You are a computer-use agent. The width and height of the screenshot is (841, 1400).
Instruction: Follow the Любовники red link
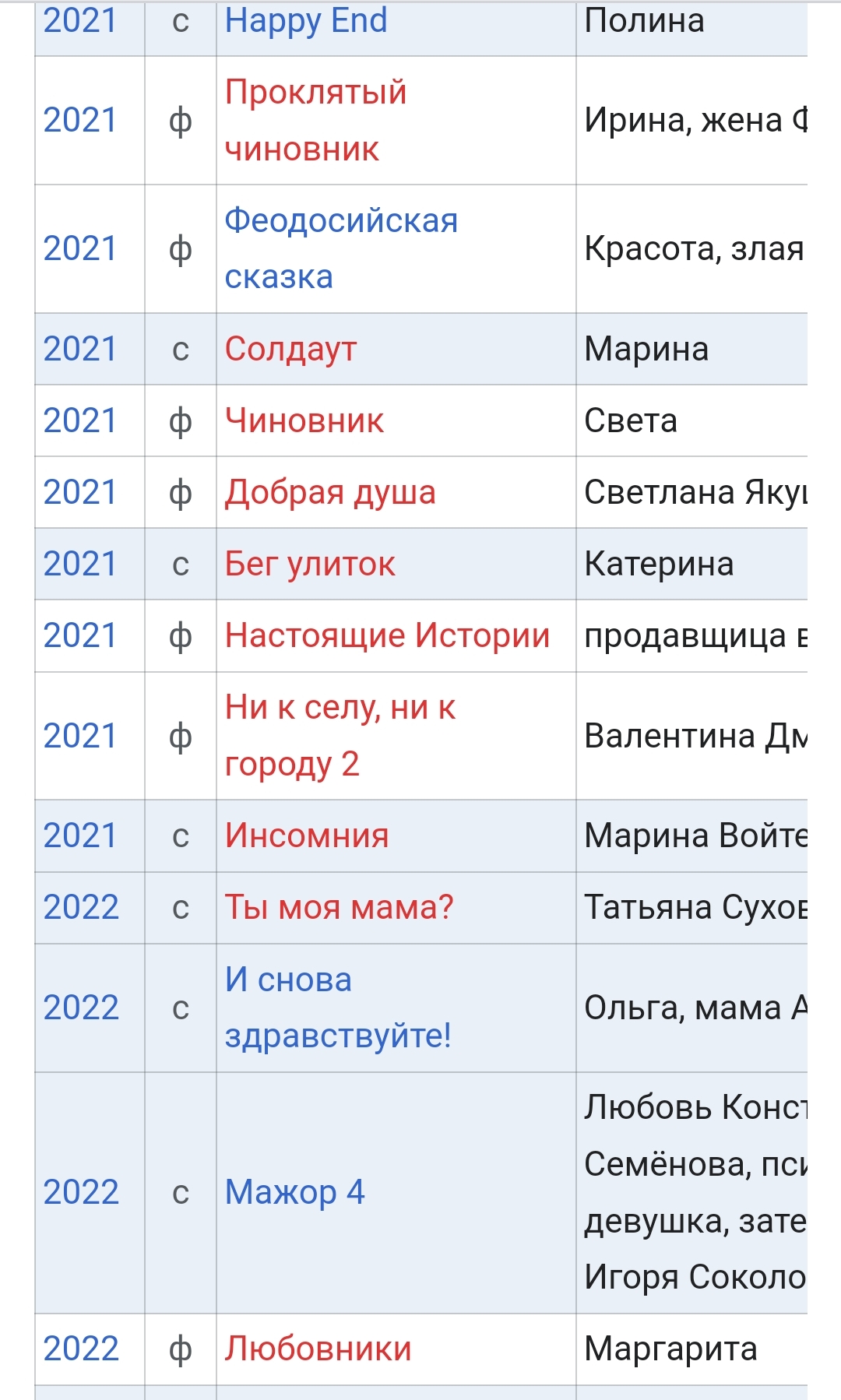click(318, 1349)
